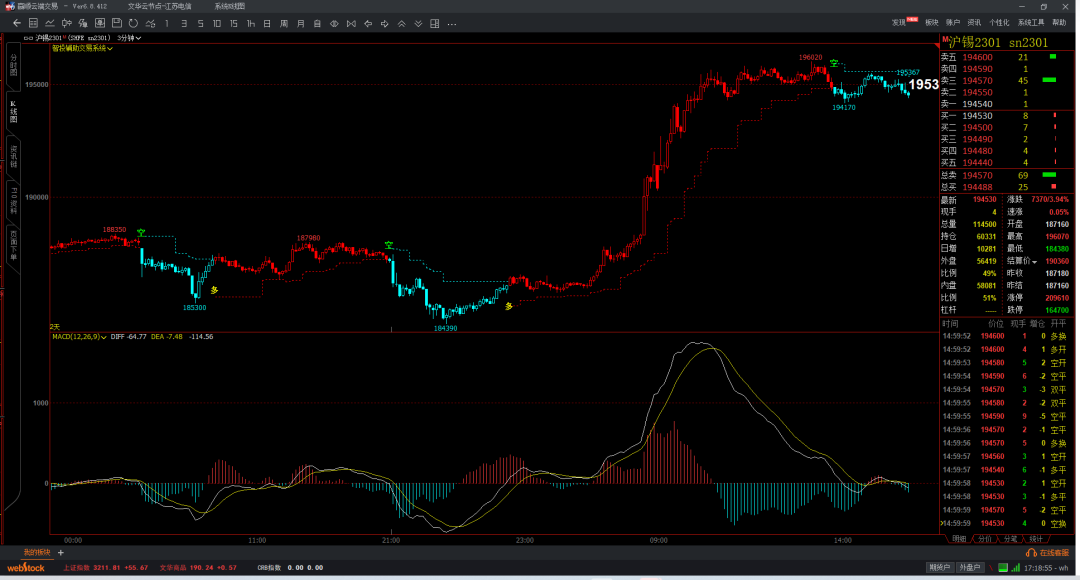Open the 结算价 dropdown arrow
This screenshot has height=580, width=1080.
tap(1035, 262)
